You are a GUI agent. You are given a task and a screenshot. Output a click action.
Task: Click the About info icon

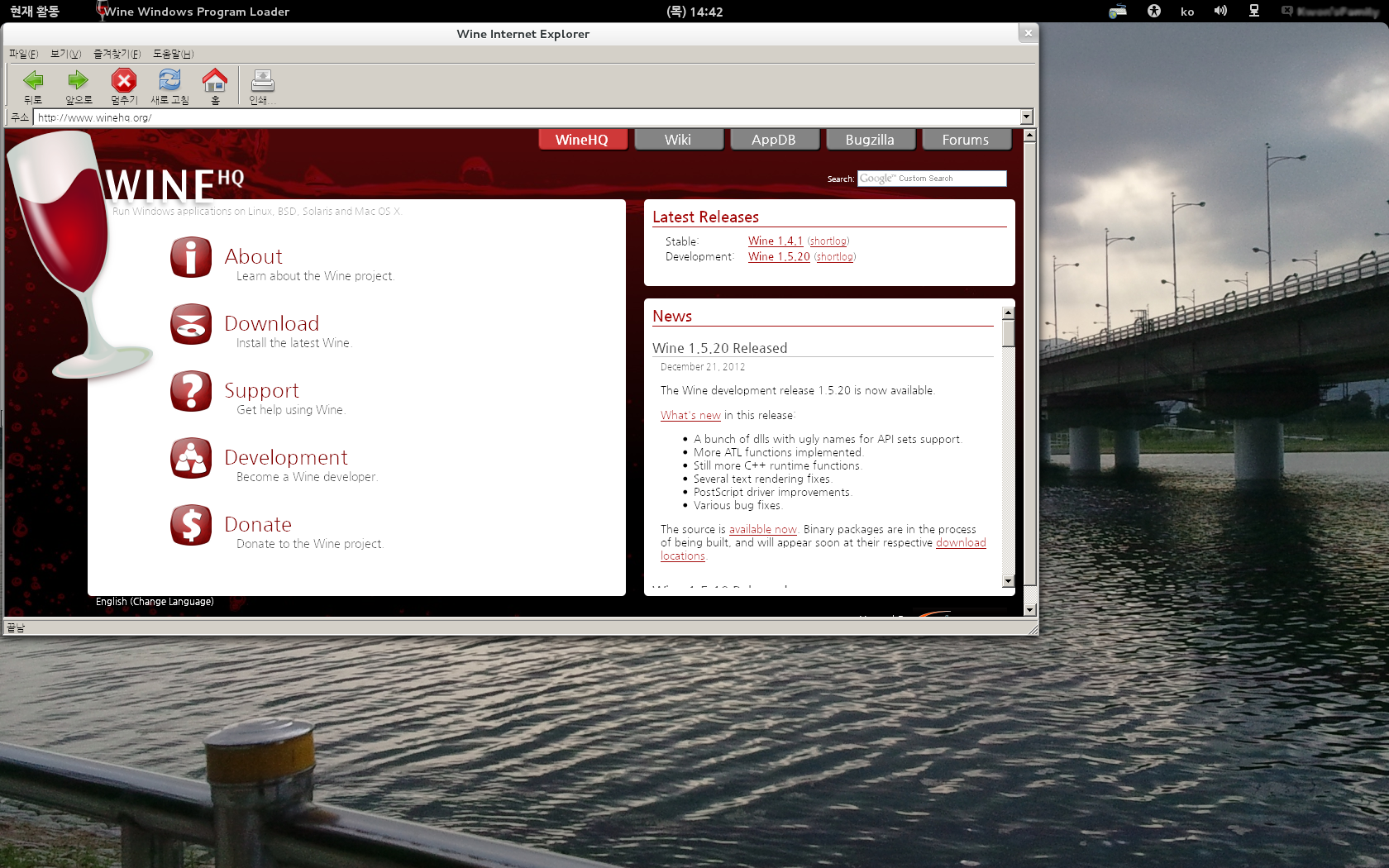pos(191,257)
